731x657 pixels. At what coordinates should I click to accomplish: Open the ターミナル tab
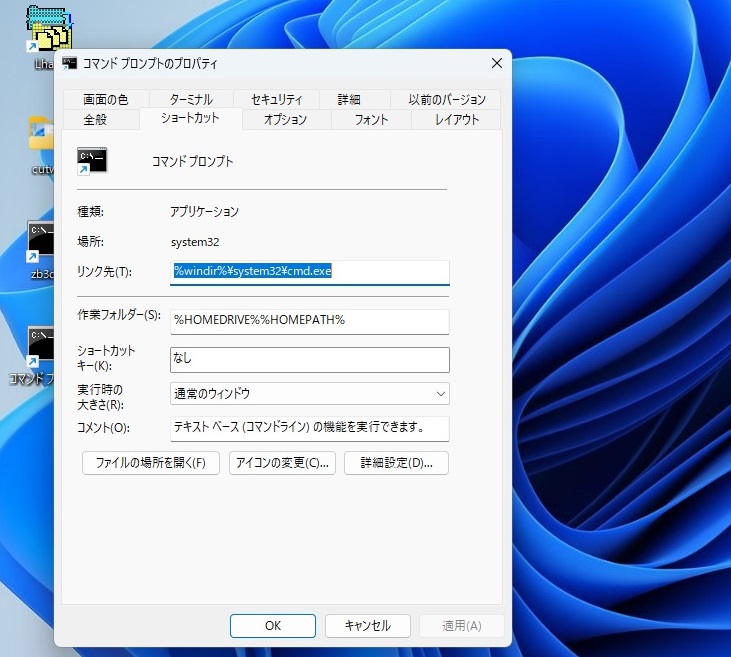point(191,99)
